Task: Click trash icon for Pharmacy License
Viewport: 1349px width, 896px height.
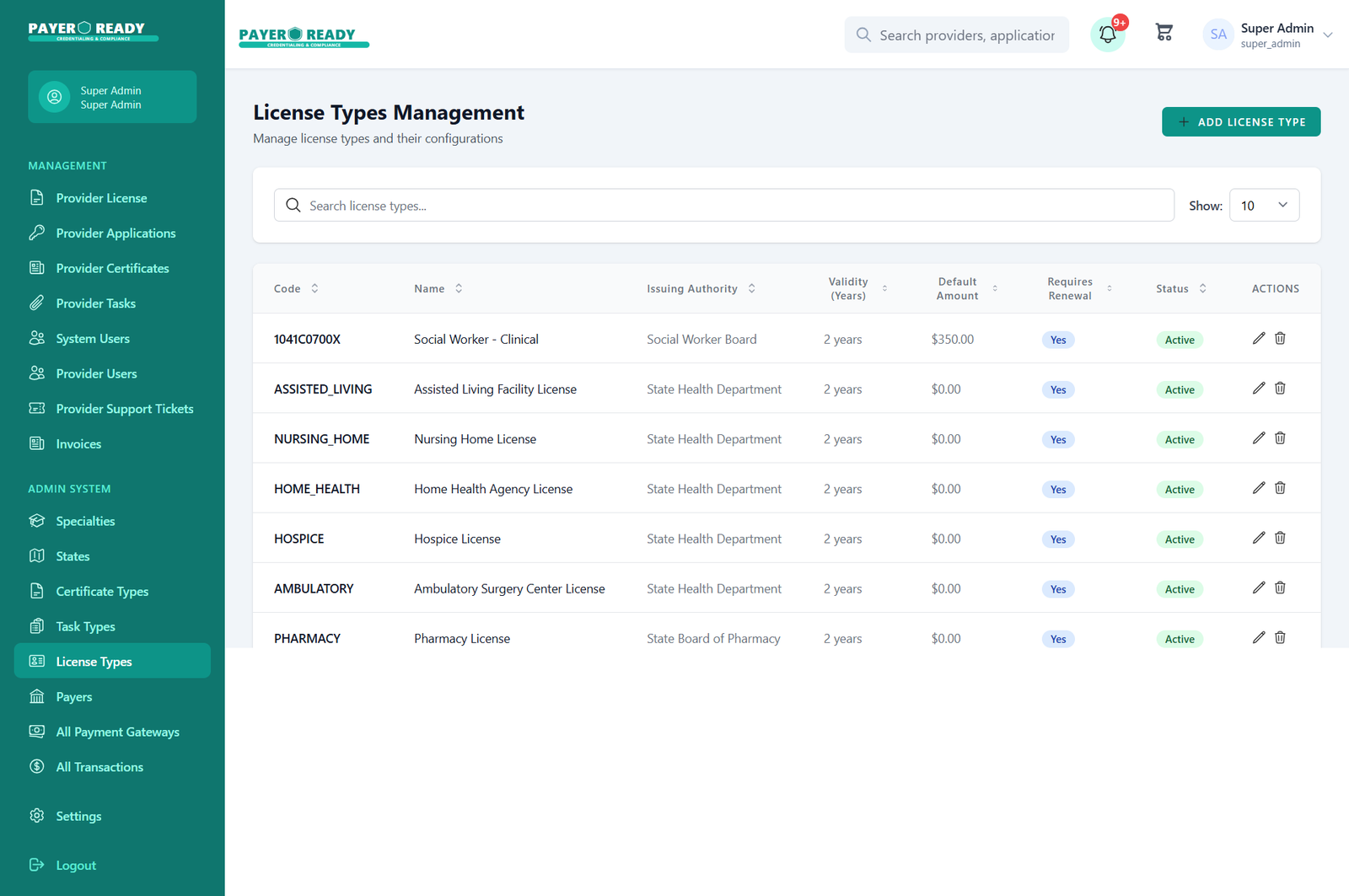Action: (x=1280, y=637)
